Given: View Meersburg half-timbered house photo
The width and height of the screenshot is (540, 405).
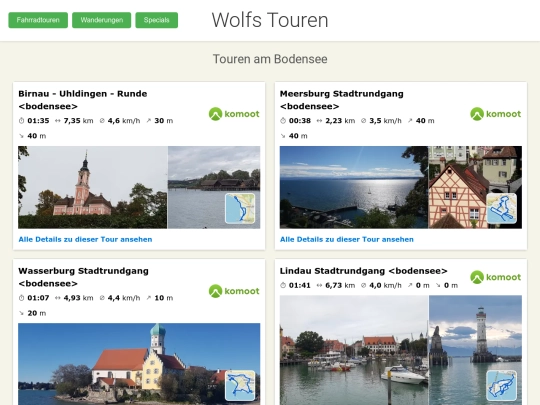Looking at the screenshot, I should point(475,187).
